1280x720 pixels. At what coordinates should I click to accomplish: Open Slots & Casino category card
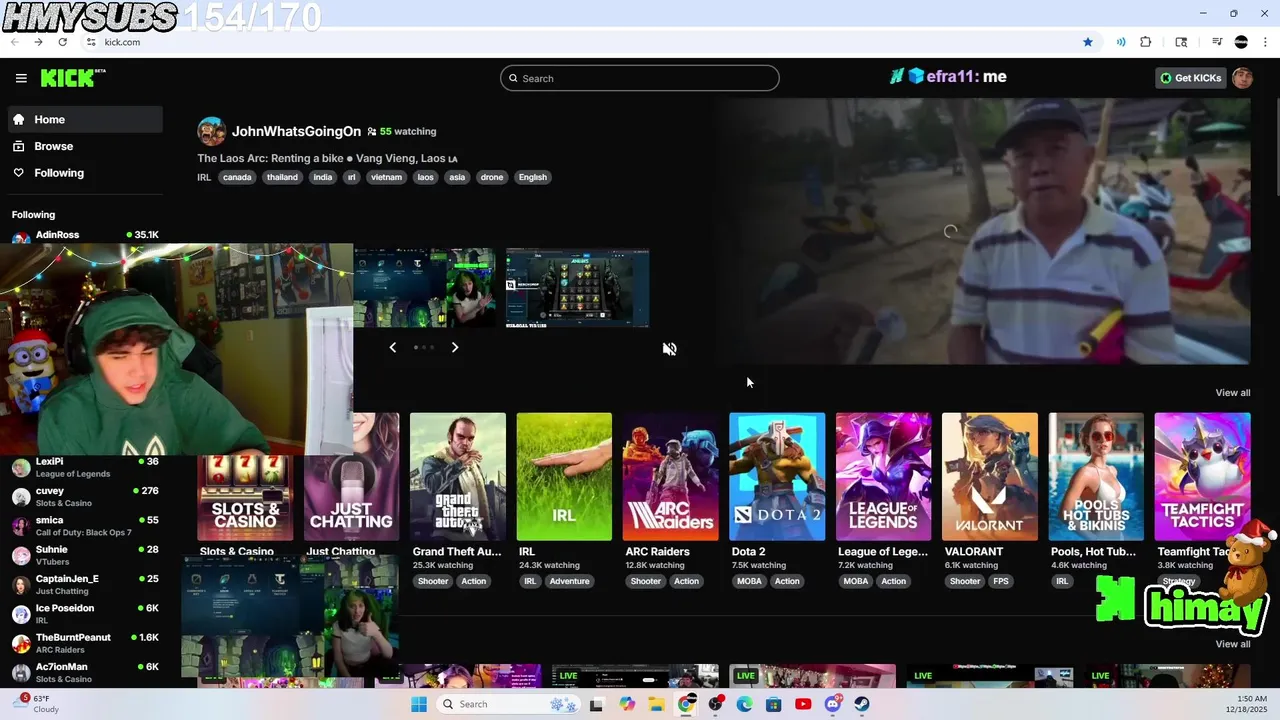(x=245, y=498)
